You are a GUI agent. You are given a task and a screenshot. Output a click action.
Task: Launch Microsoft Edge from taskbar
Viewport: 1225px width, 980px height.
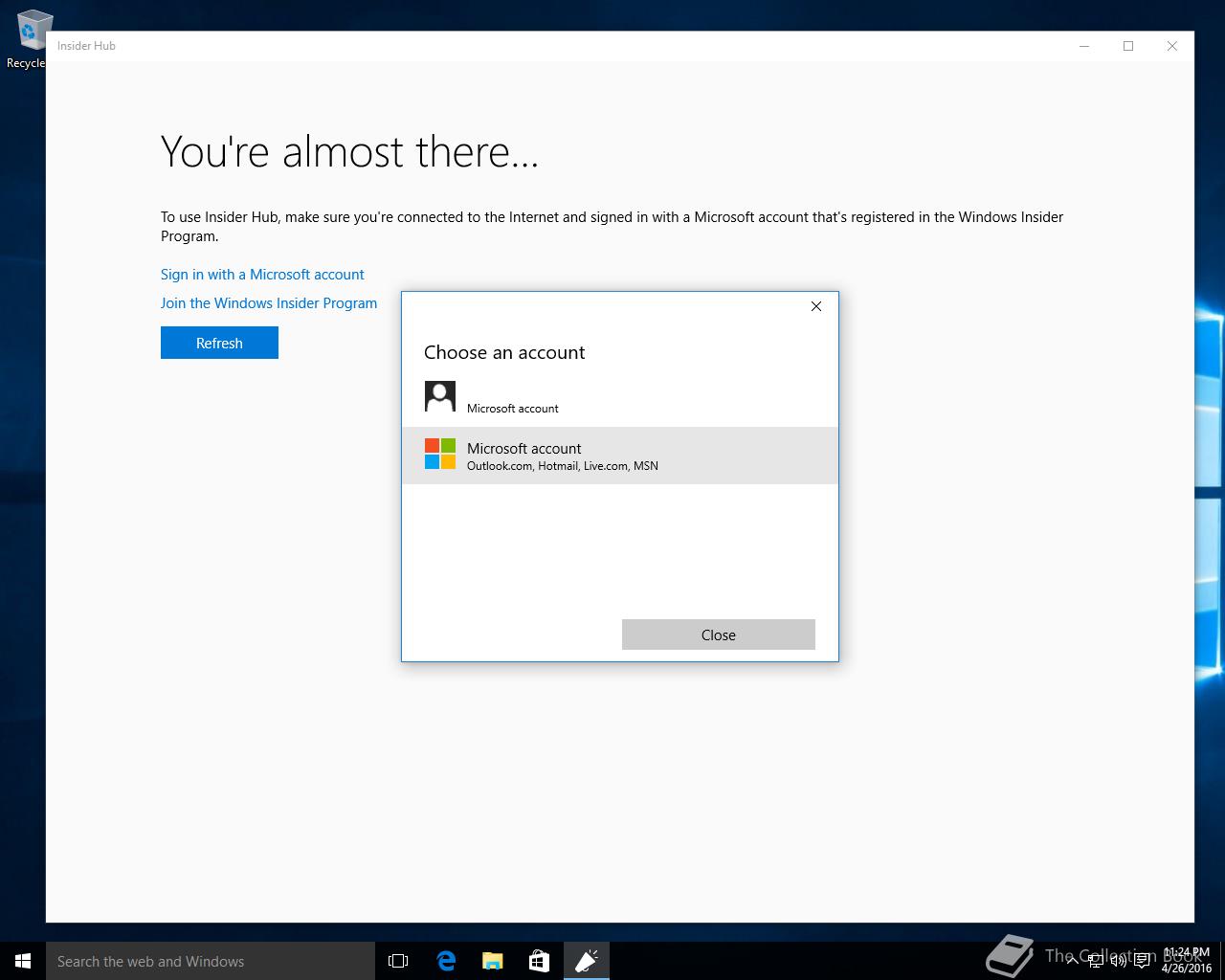tap(446, 961)
